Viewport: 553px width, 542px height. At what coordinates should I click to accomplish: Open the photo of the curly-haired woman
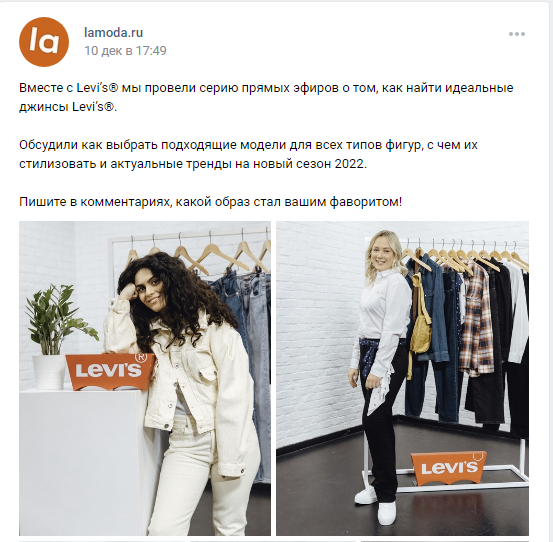point(145,378)
